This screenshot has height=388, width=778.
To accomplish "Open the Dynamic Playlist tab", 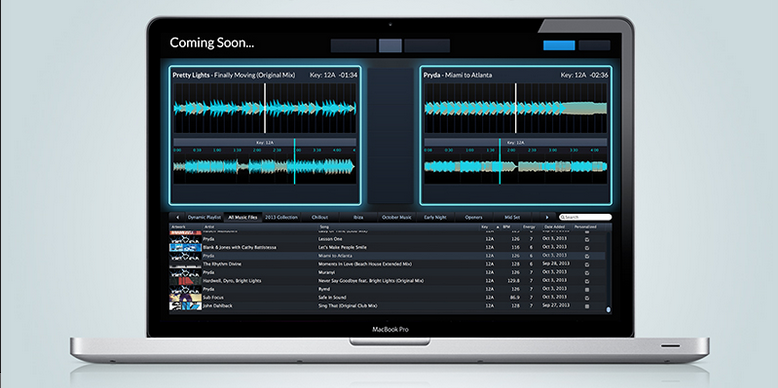I will point(204,217).
